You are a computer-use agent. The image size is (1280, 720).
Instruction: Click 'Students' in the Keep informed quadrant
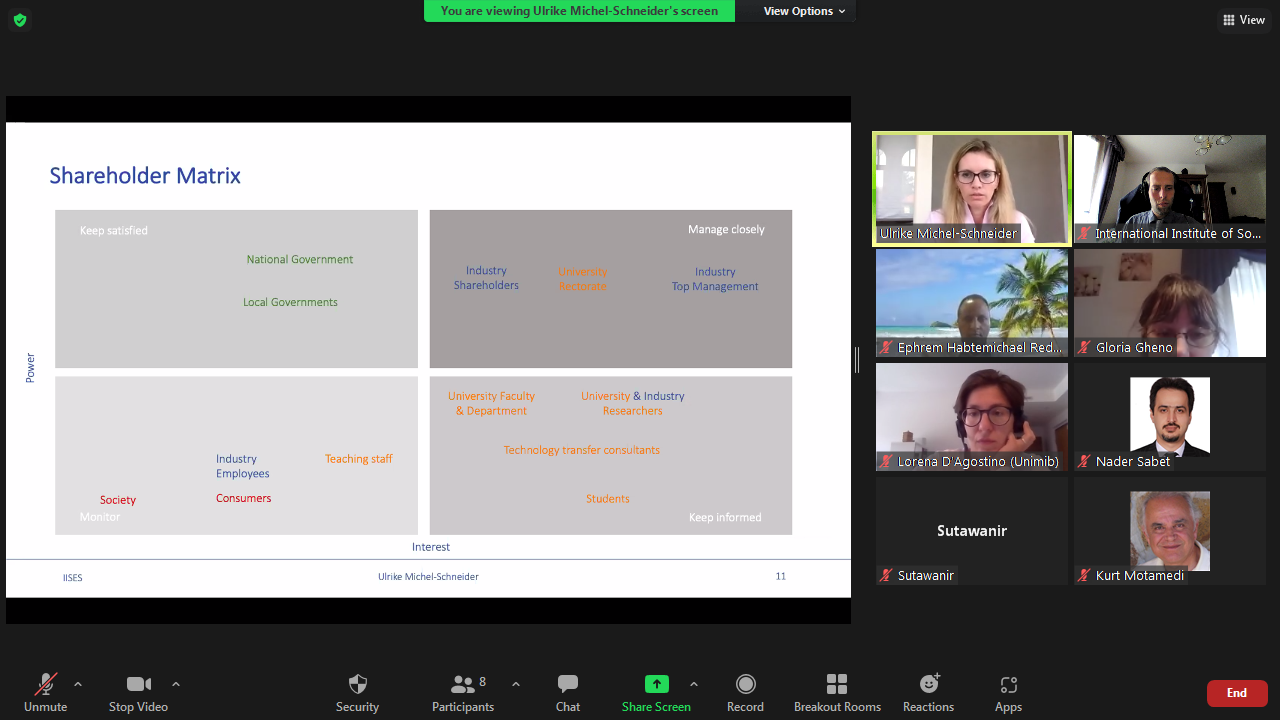click(608, 499)
